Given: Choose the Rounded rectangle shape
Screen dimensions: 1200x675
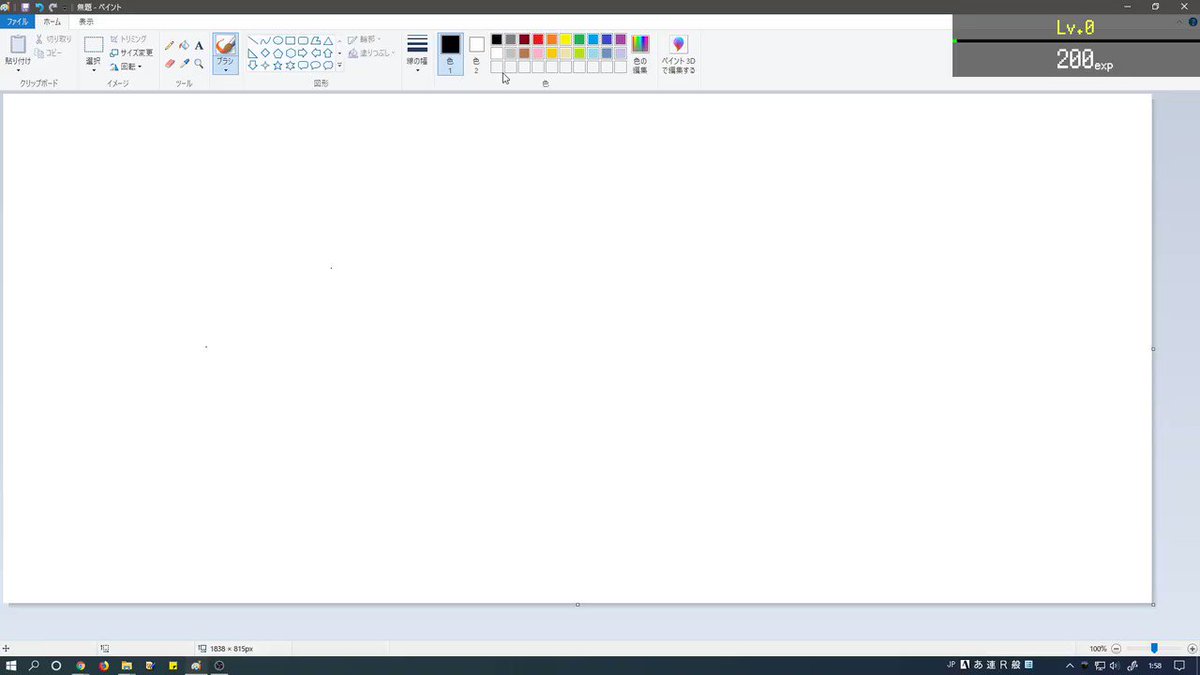Looking at the screenshot, I should (303, 41).
